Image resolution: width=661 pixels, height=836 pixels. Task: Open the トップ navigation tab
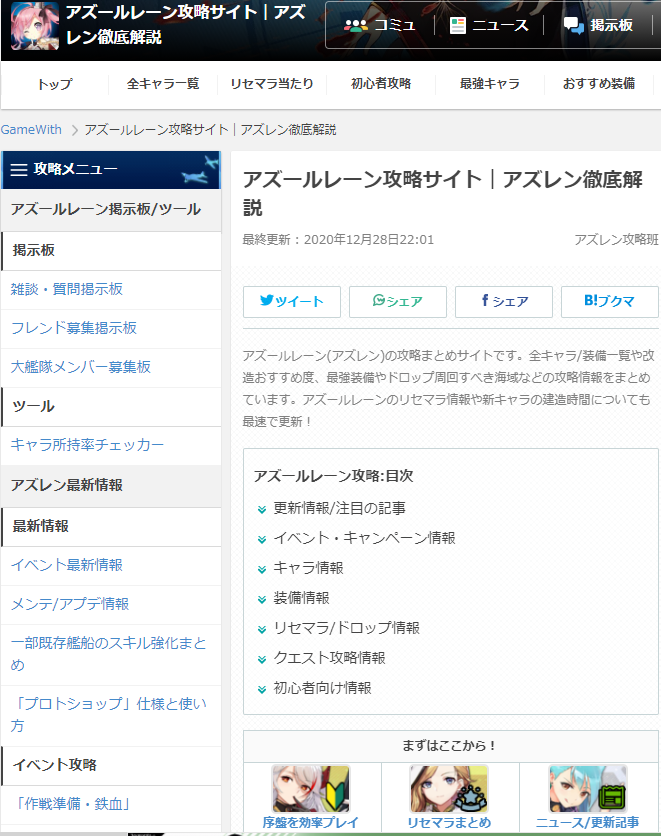pos(54,84)
